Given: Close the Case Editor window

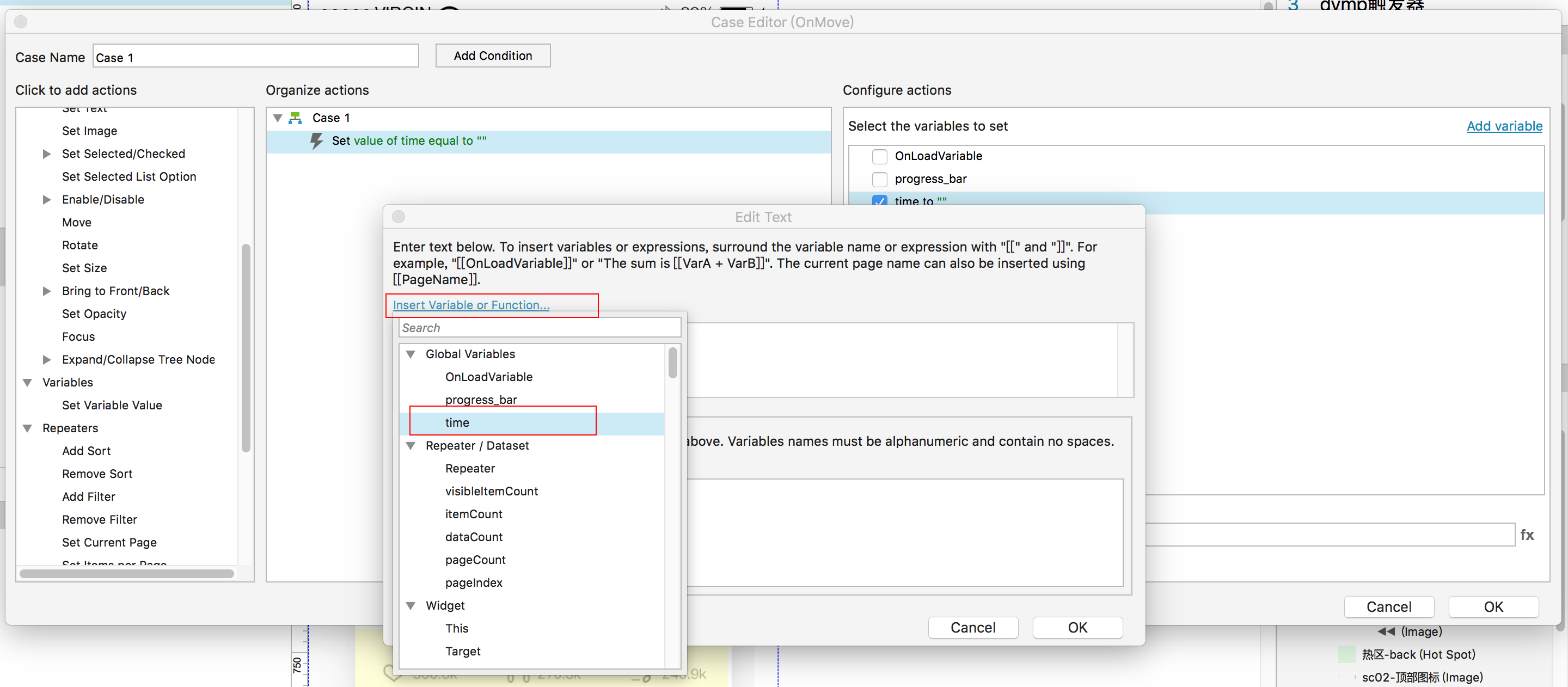Looking at the screenshot, I should 21,22.
